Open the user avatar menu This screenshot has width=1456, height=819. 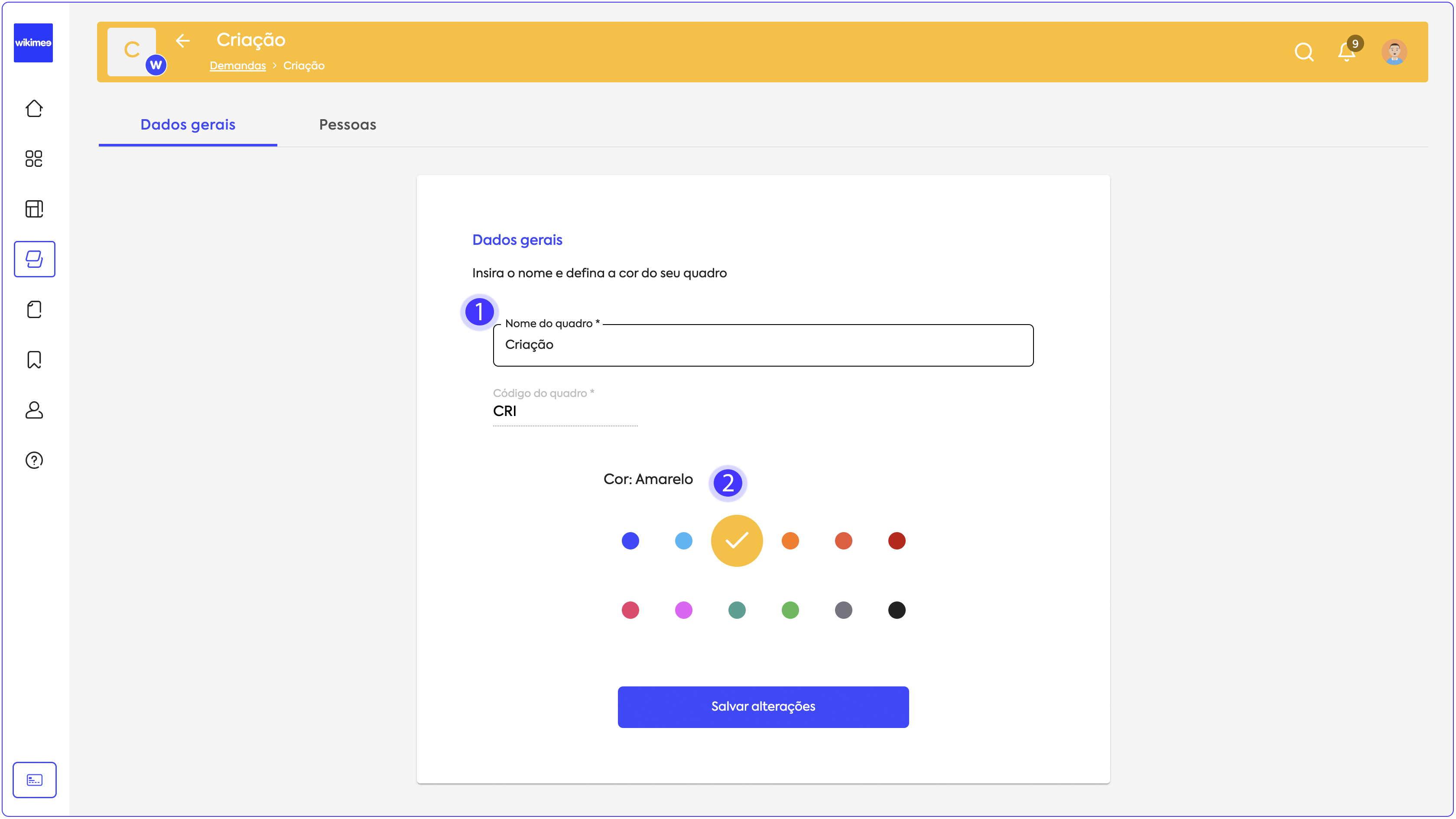click(1394, 52)
